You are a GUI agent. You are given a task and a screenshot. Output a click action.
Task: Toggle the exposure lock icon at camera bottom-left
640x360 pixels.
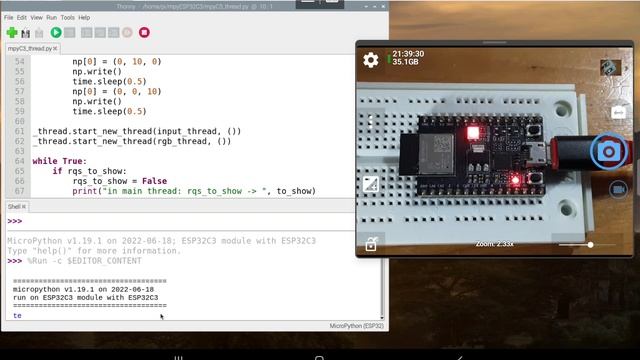coord(371,244)
